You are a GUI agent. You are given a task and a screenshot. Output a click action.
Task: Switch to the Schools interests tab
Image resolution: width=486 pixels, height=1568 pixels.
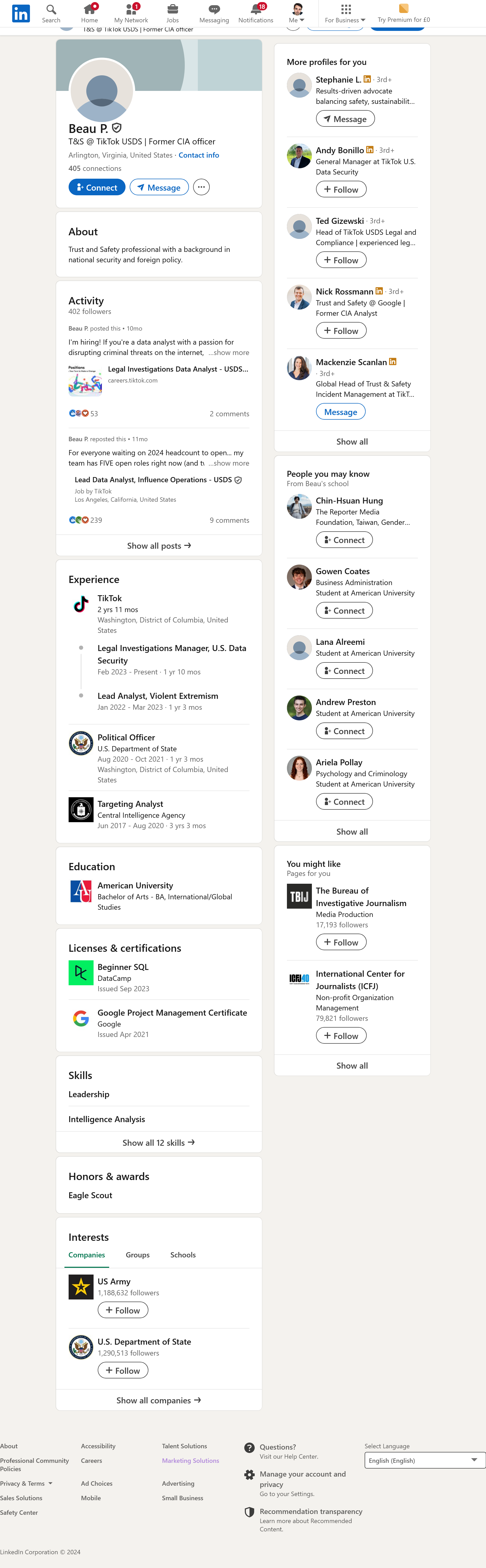[x=183, y=1255]
